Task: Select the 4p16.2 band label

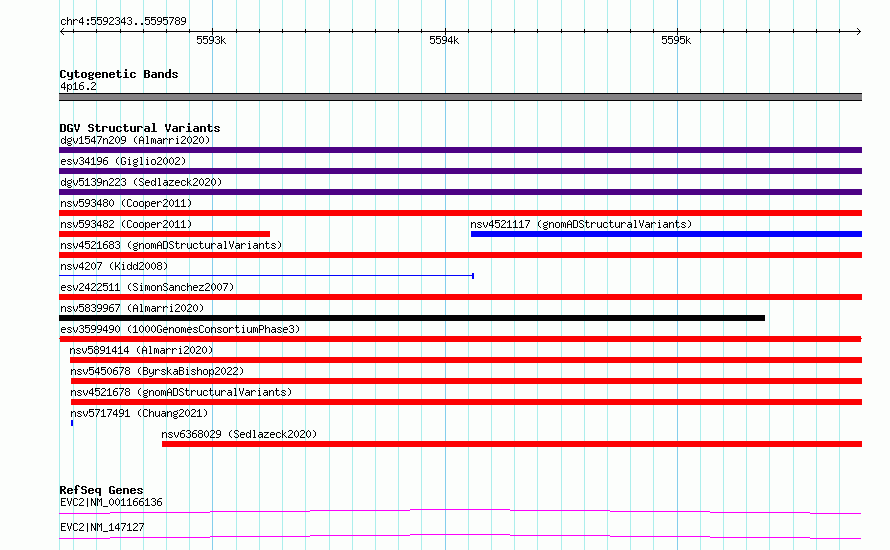Action: pyautogui.click(x=78, y=86)
